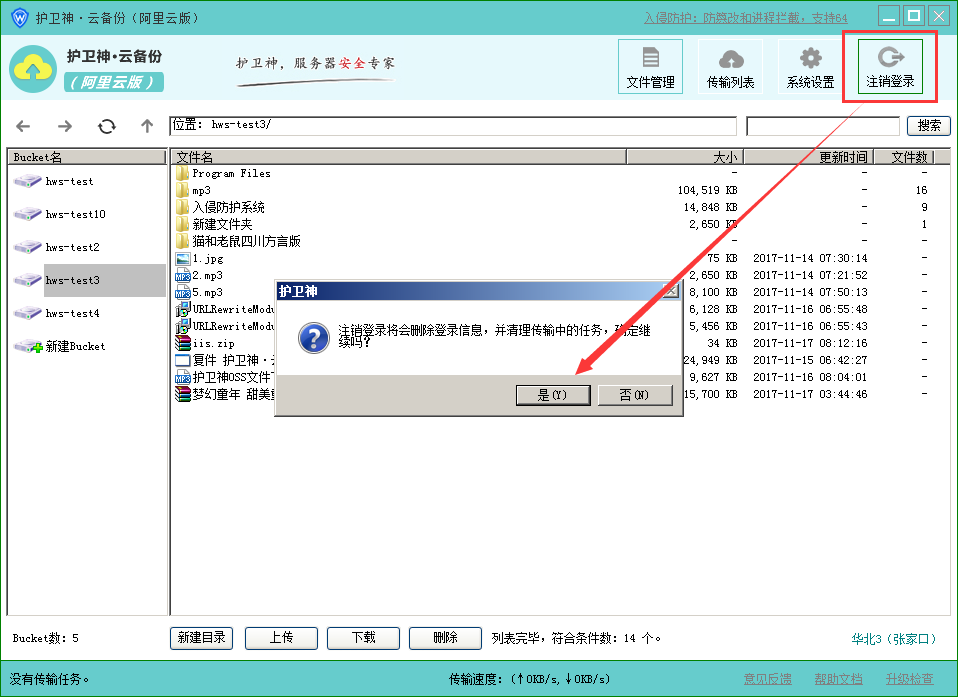Click the 位置 path input field
Viewport: 958px width, 697px height.
tap(453, 126)
